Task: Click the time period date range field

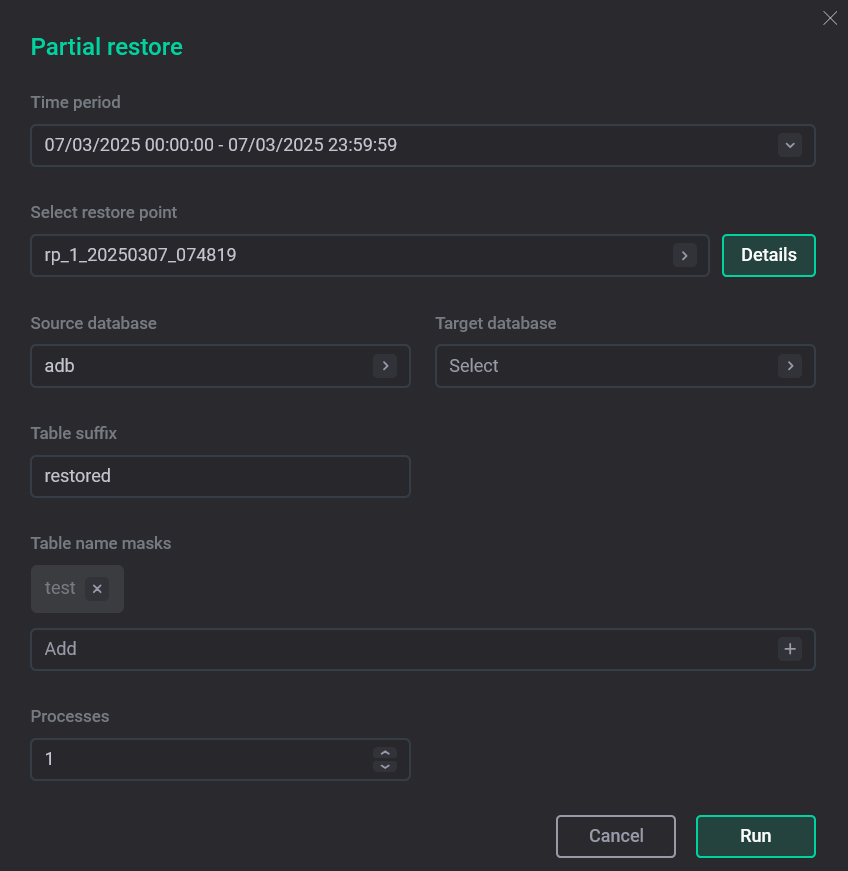Action: 423,146
